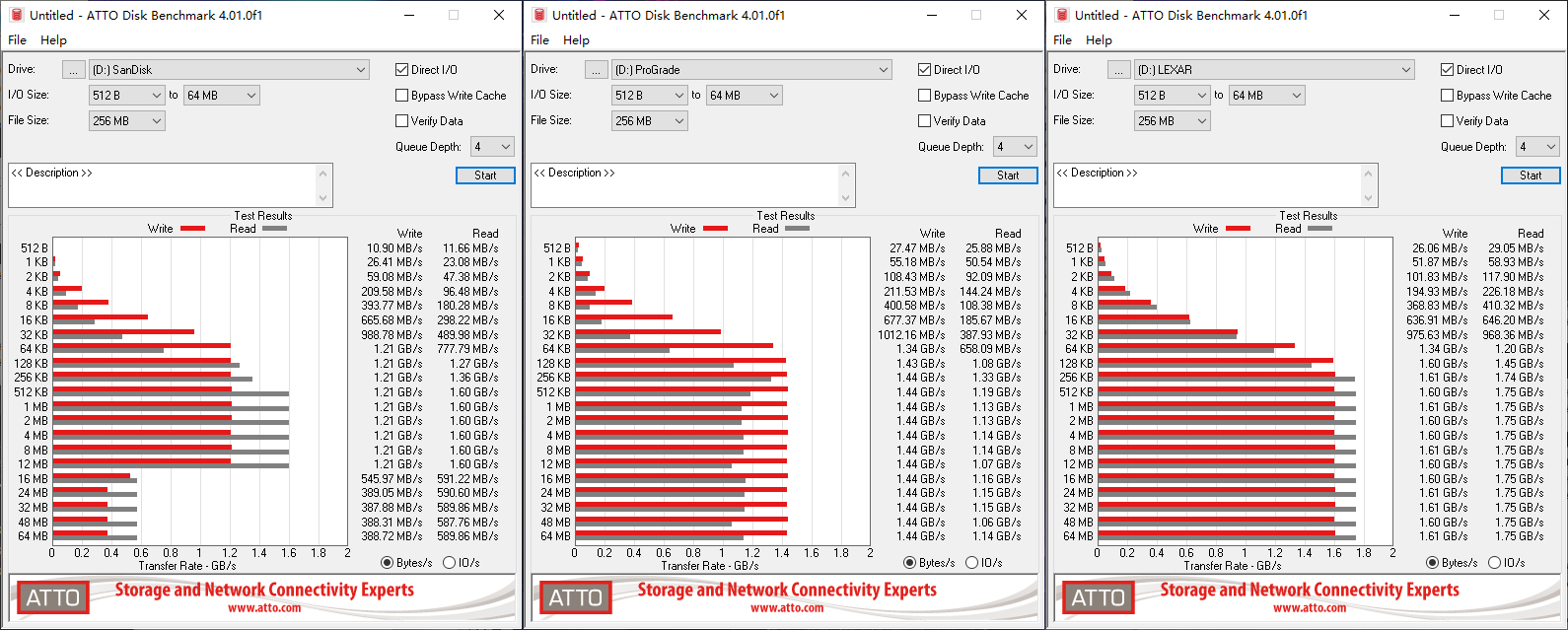Open Help menu in LEXAR window
This screenshot has width=1568, height=630.
click(x=1099, y=40)
